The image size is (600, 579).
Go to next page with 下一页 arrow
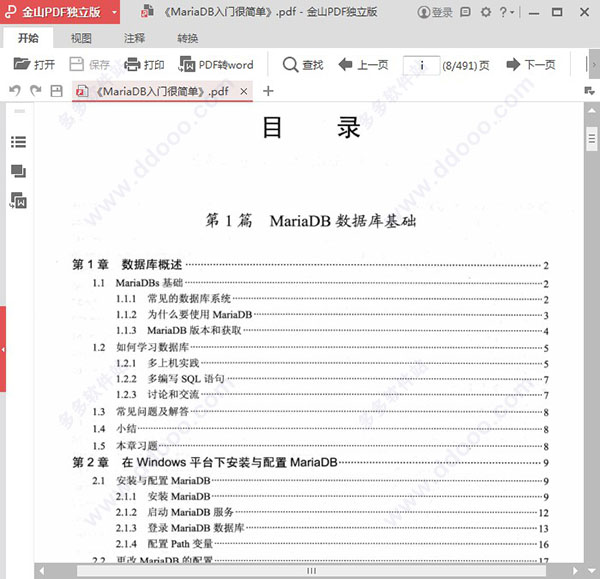point(513,64)
